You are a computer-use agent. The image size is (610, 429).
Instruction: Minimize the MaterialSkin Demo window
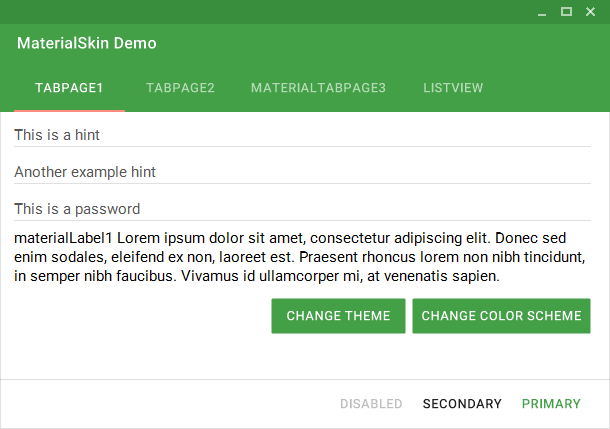tap(542, 12)
